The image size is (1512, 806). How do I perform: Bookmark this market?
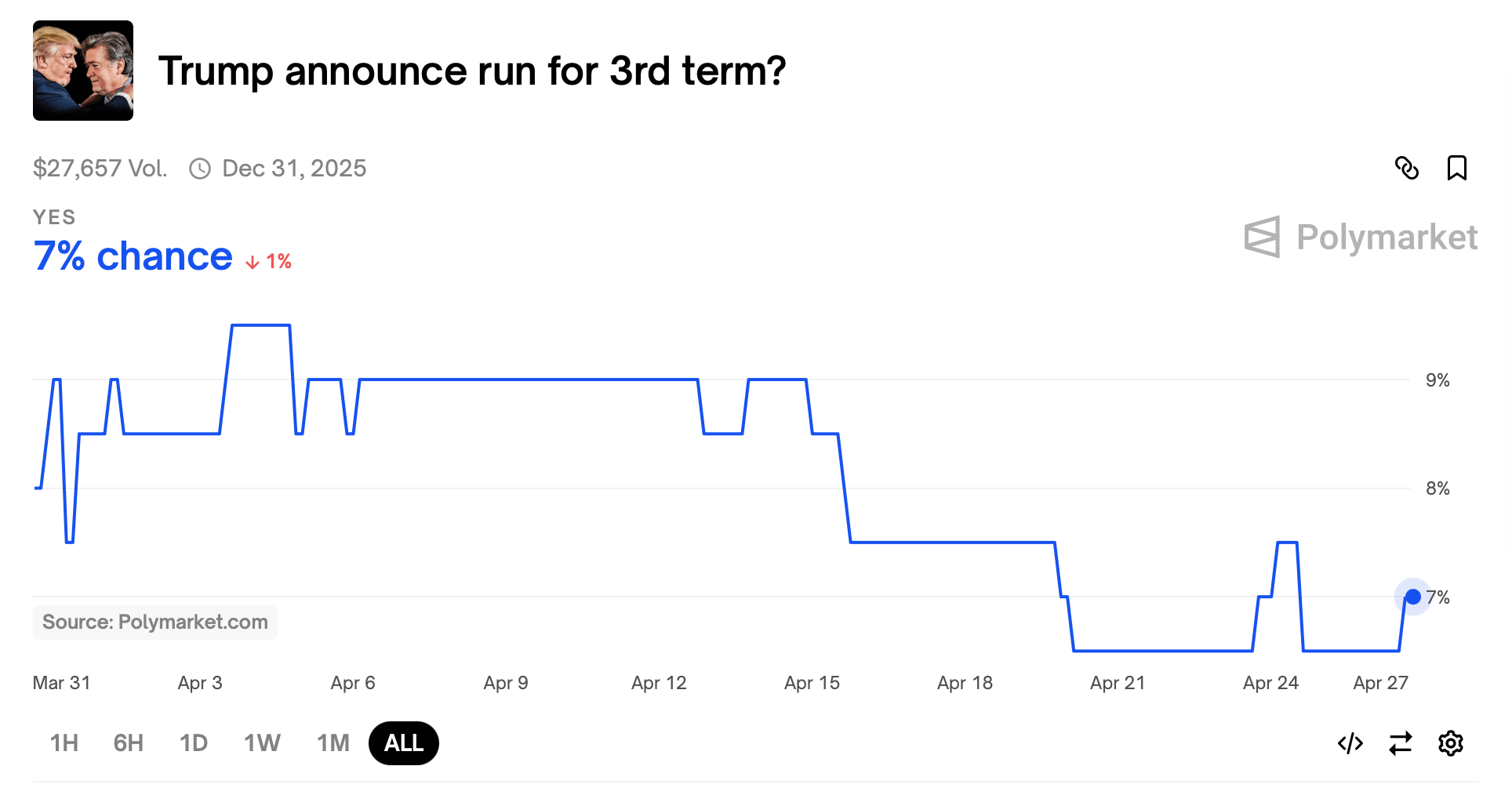pos(1456,168)
